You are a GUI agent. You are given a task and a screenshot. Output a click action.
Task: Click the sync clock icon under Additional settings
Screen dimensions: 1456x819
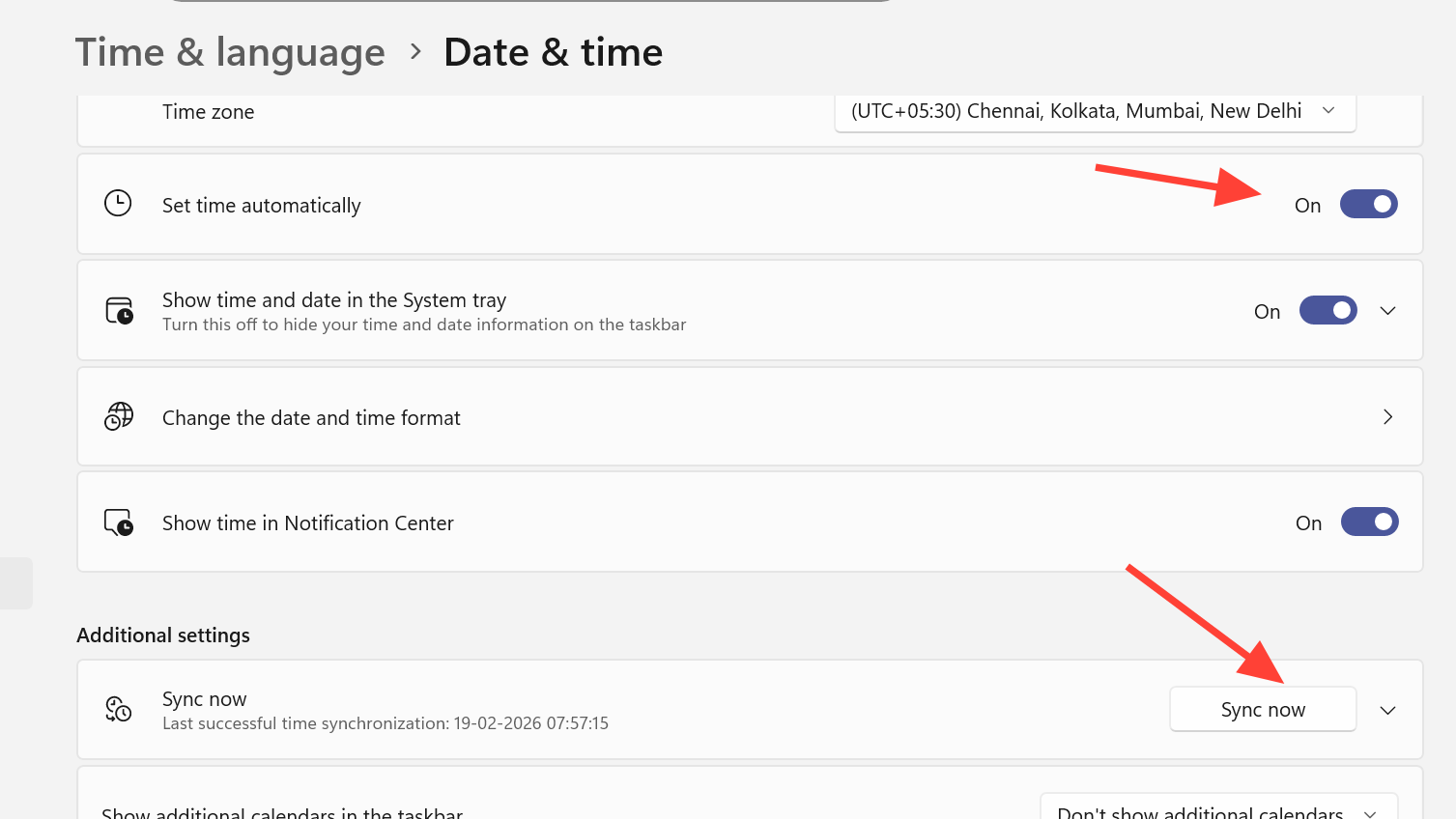coord(119,710)
